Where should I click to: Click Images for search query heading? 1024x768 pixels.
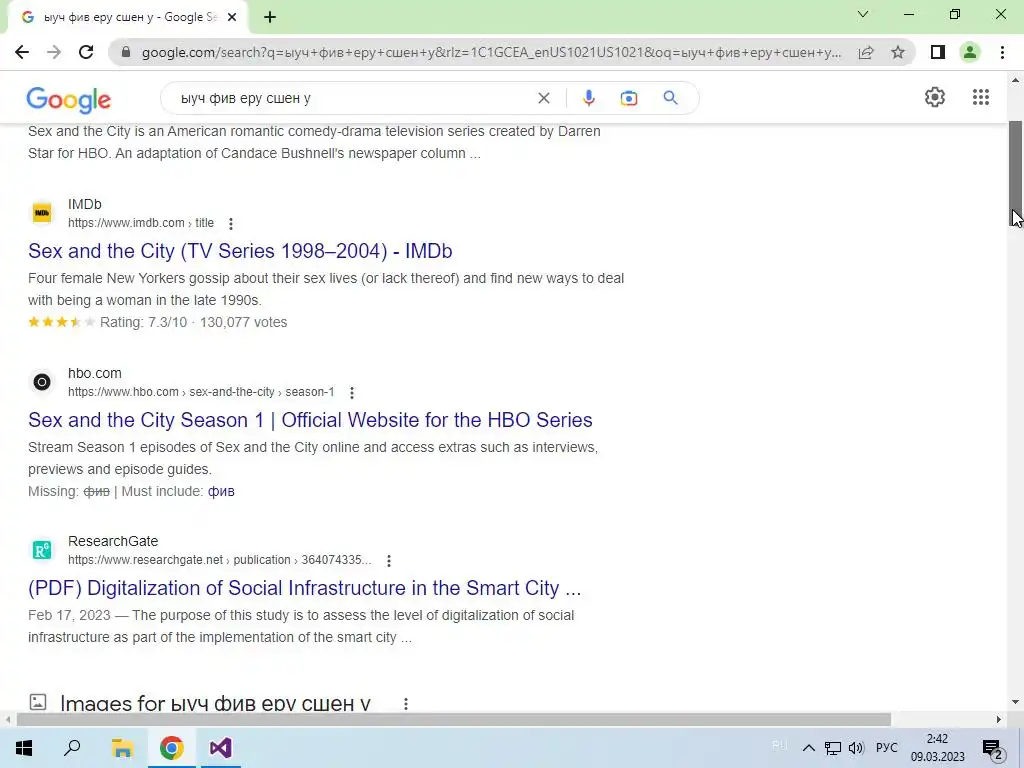[216, 703]
